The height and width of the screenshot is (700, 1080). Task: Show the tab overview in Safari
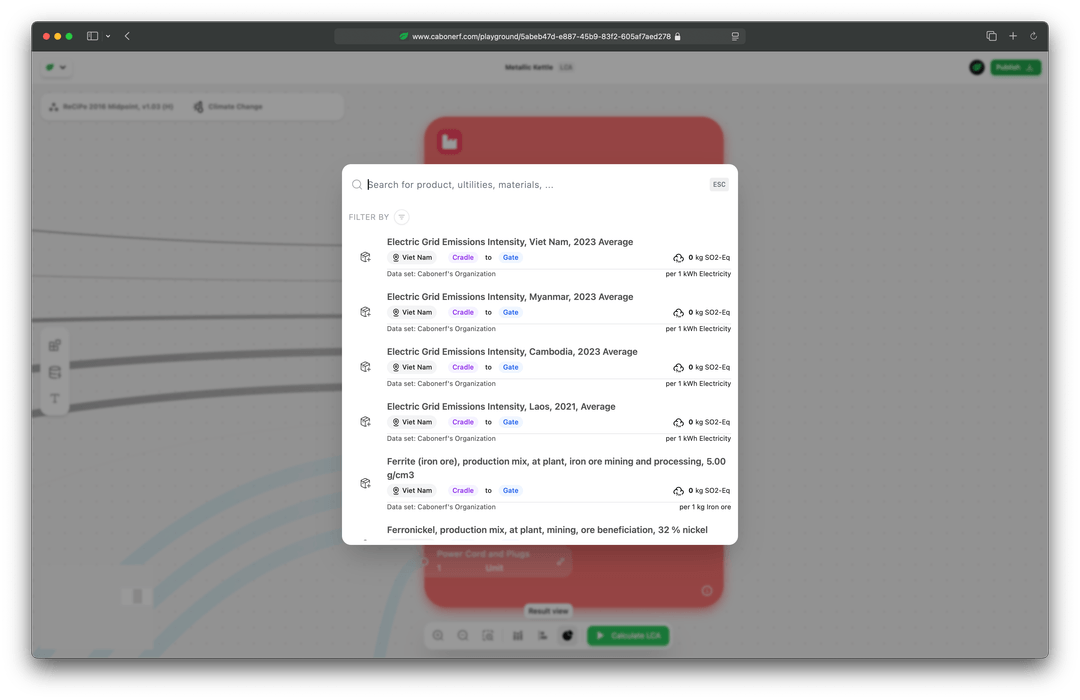991,36
